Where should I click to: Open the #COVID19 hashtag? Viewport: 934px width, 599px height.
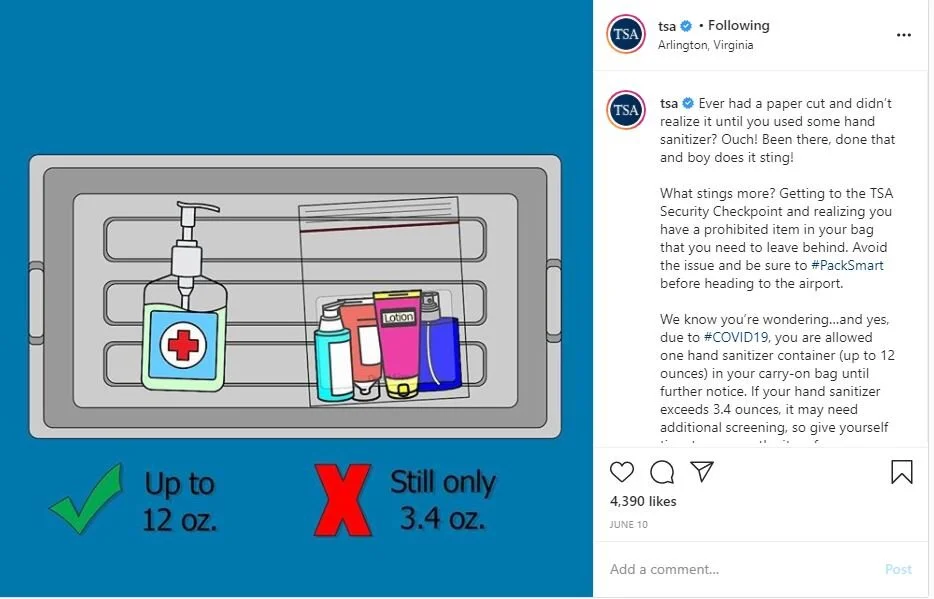click(x=736, y=338)
